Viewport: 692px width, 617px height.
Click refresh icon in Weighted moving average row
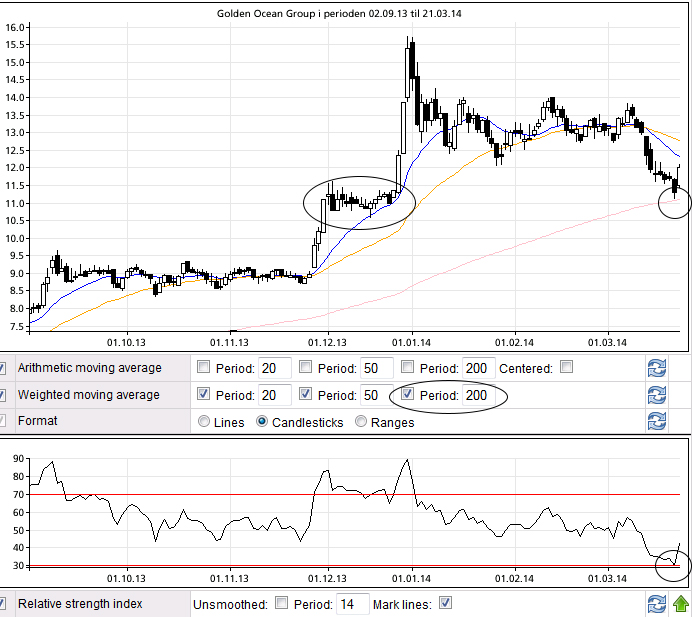click(656, 395)
